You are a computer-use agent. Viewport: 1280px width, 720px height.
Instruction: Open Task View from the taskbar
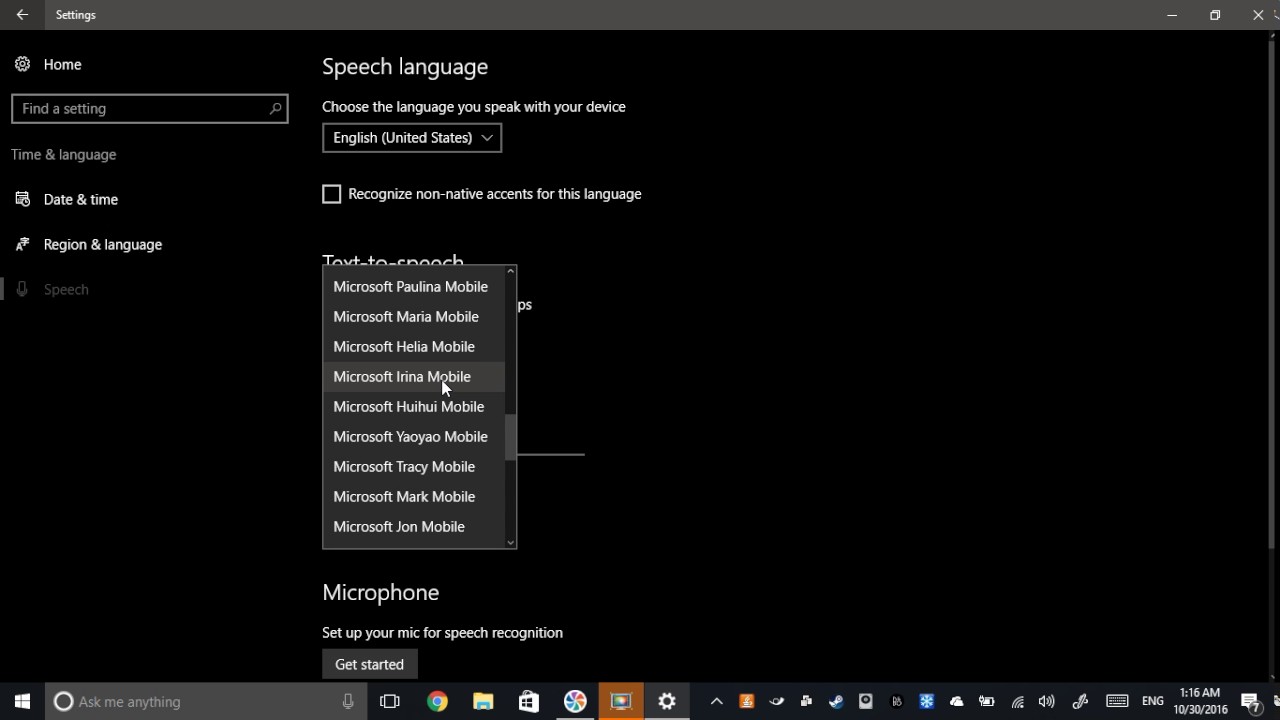tap(390, 702)
